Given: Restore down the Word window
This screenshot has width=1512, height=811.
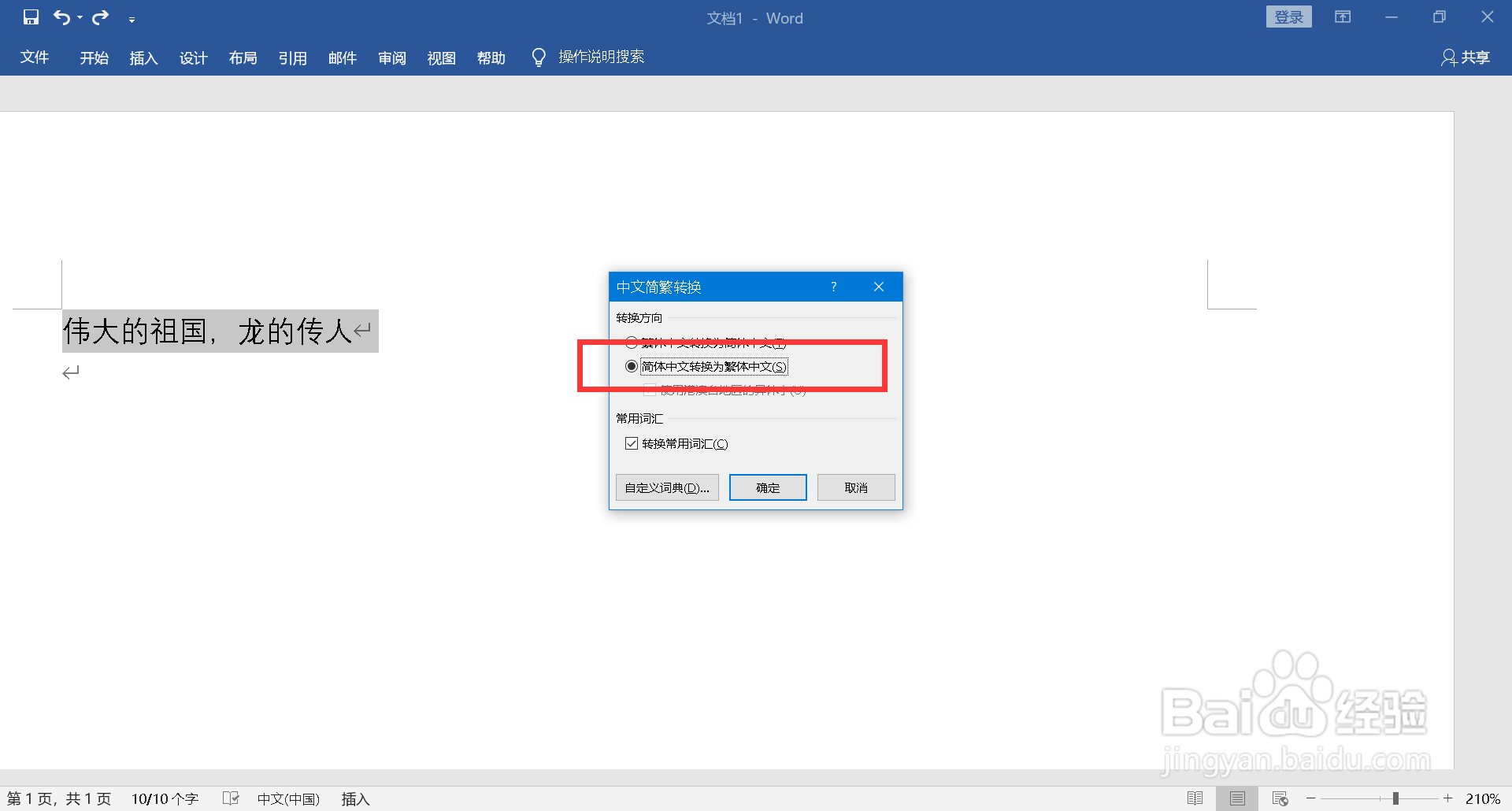Looking at the screenshot, I should 1440,17.
